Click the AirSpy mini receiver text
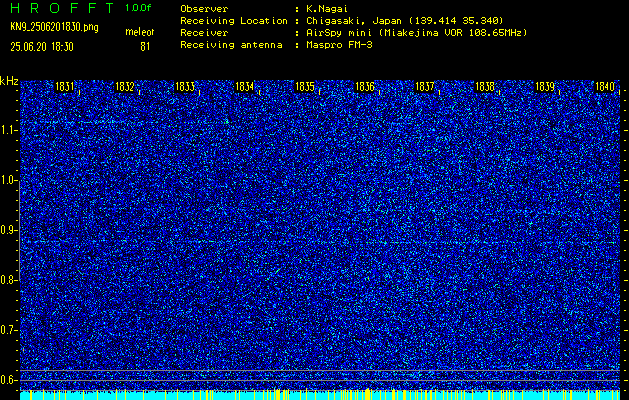This screenshot has height=400, width=629. coord(417,32)
